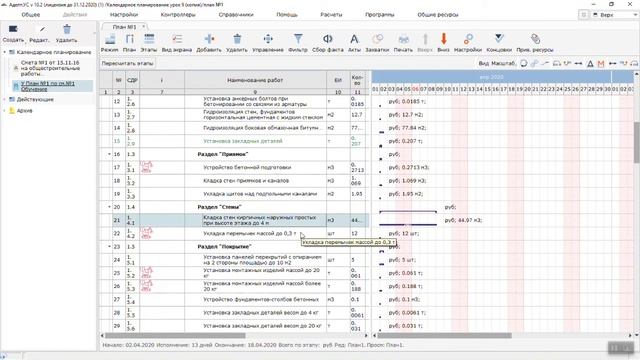Open the Верх dropdown at top right

click(614, 15)
